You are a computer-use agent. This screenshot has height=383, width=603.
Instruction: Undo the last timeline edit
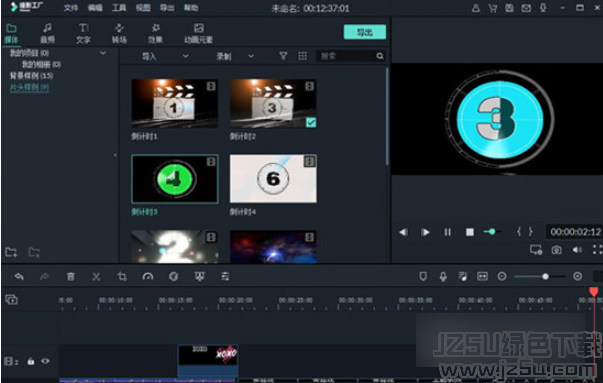click(19, 276)
